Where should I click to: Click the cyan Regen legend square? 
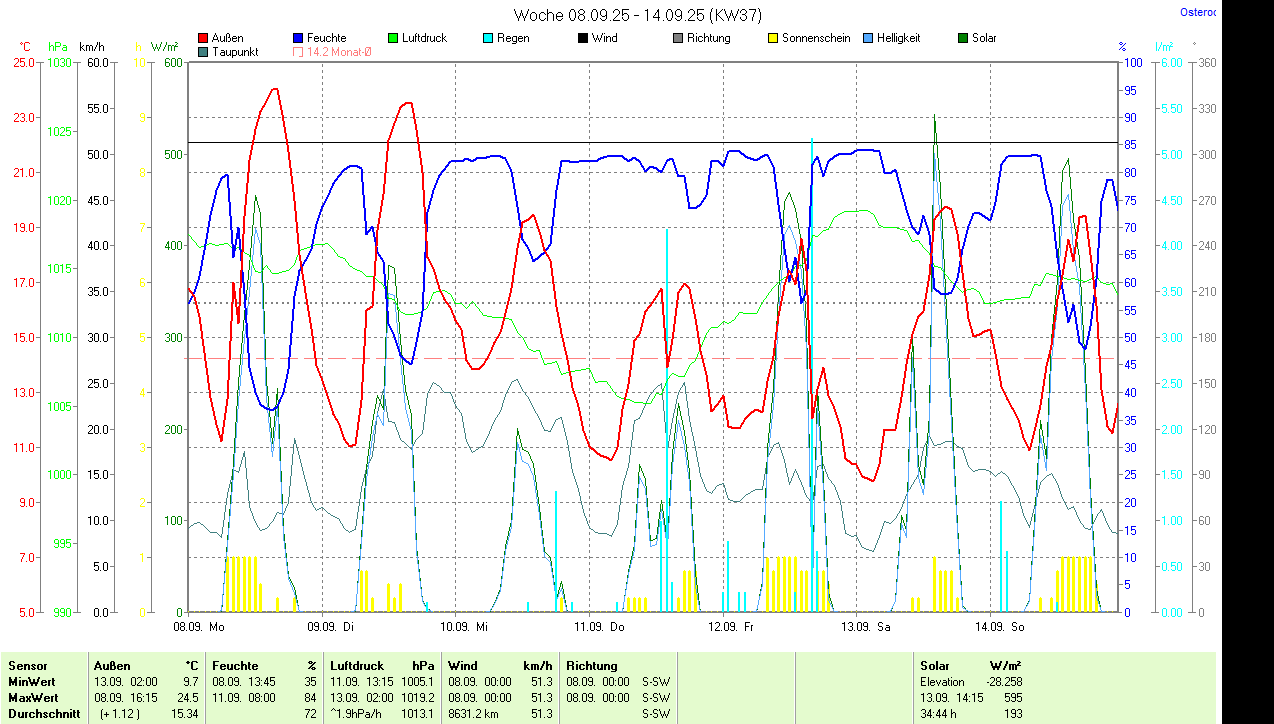pos(487,38)
